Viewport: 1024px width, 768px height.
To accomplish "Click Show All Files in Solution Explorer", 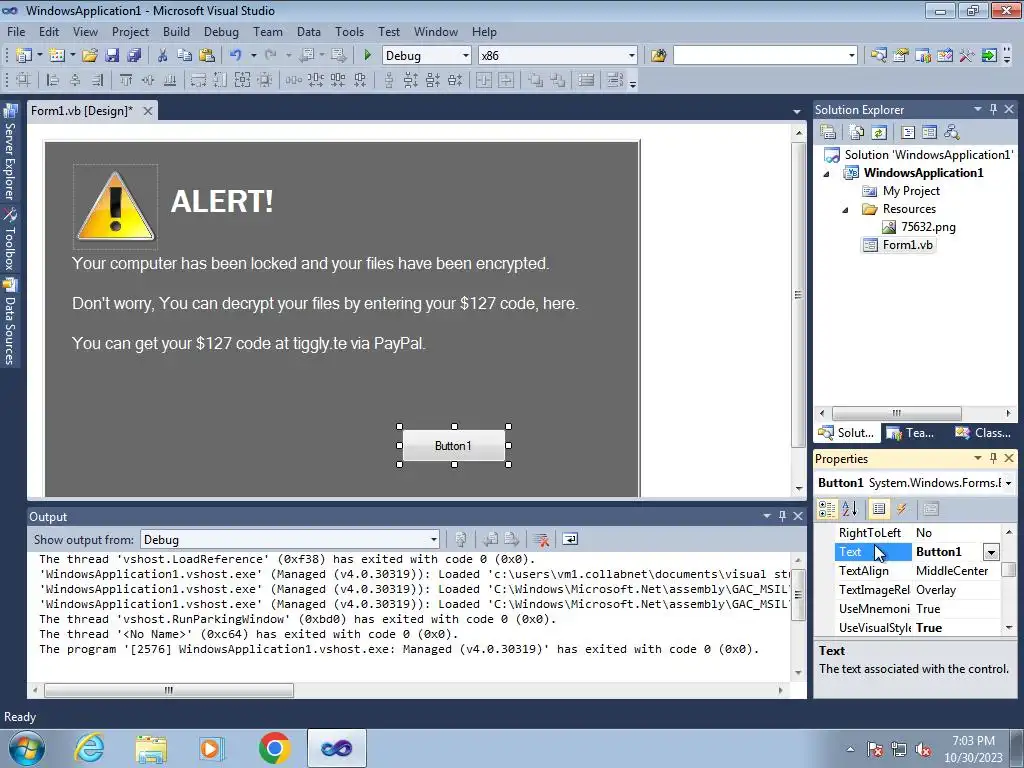I will 857,133.
